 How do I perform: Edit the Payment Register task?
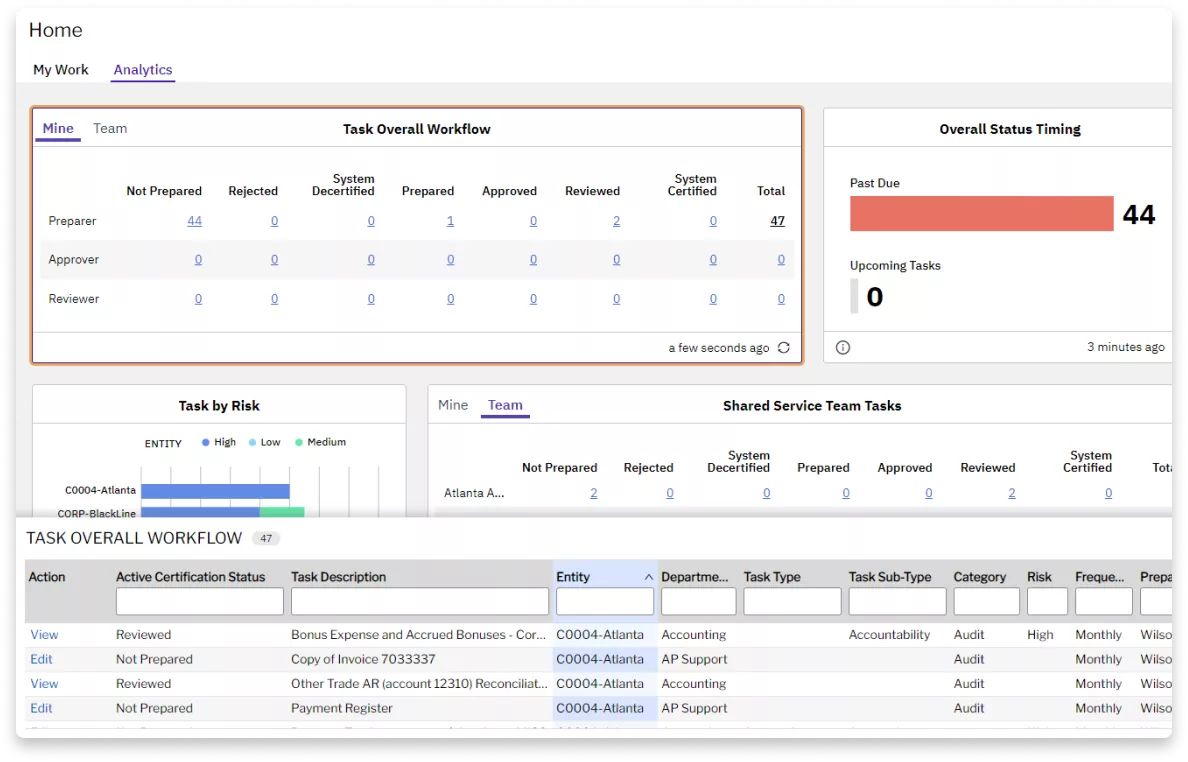click(41, 708)
